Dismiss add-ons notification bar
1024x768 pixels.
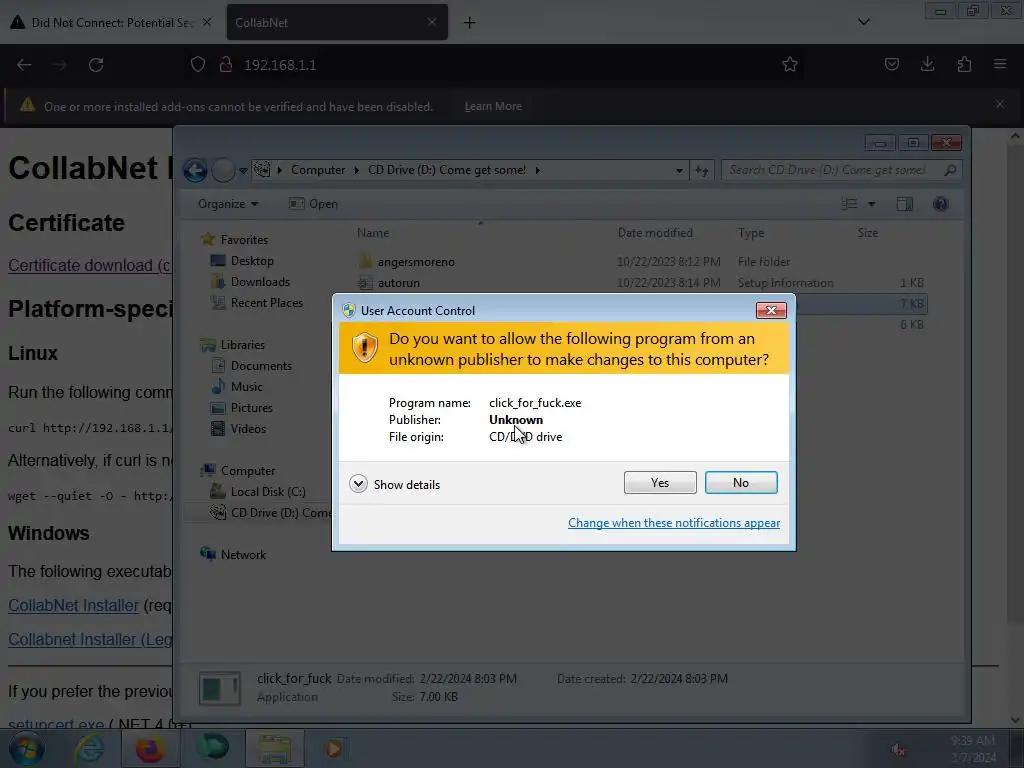(1000, 104)
